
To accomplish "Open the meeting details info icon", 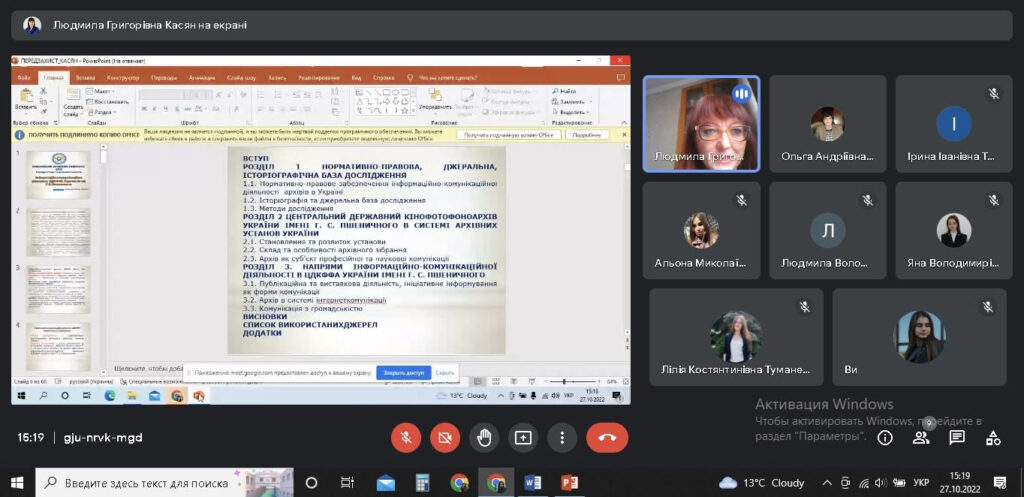I will coord(885,437).
